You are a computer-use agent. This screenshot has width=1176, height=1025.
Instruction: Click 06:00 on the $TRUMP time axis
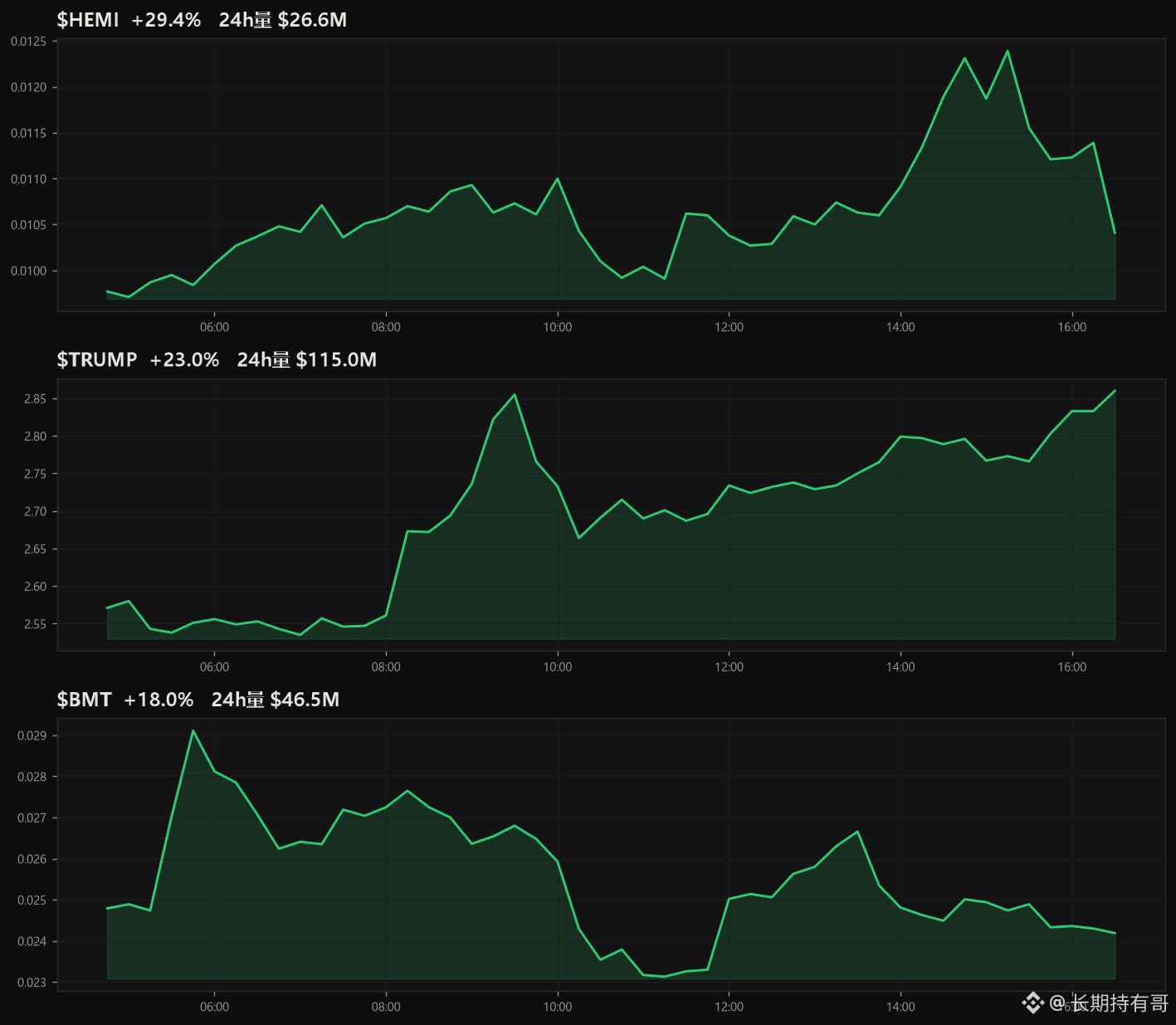[215, 667]
